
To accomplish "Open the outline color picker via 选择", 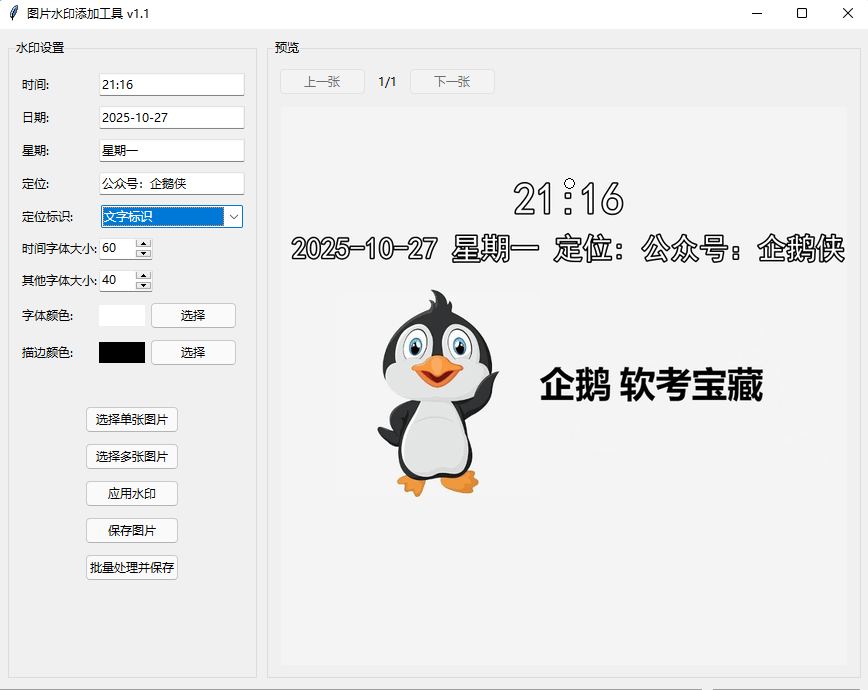I will 193,352.
